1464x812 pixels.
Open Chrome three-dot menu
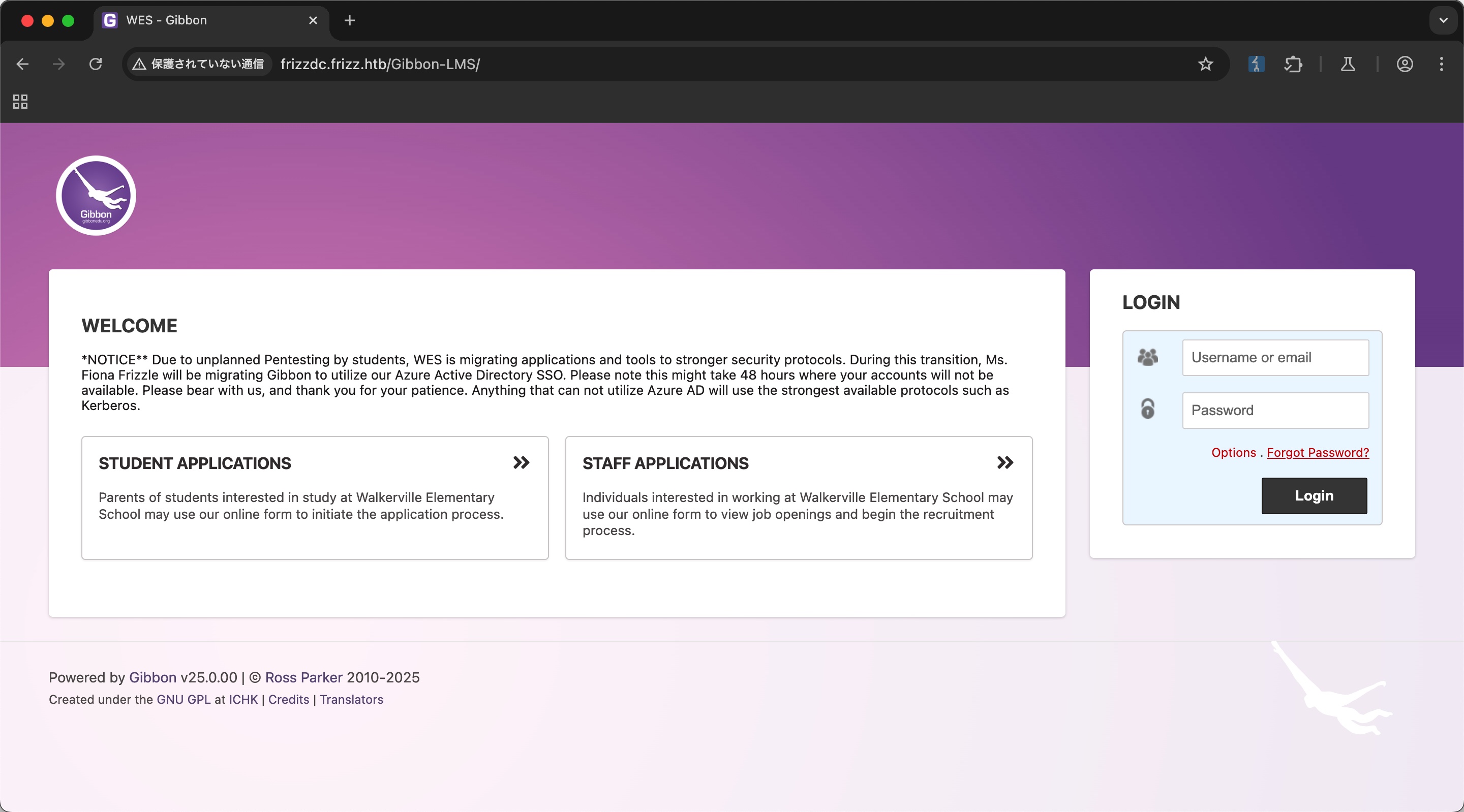[x=1441, y=64]
